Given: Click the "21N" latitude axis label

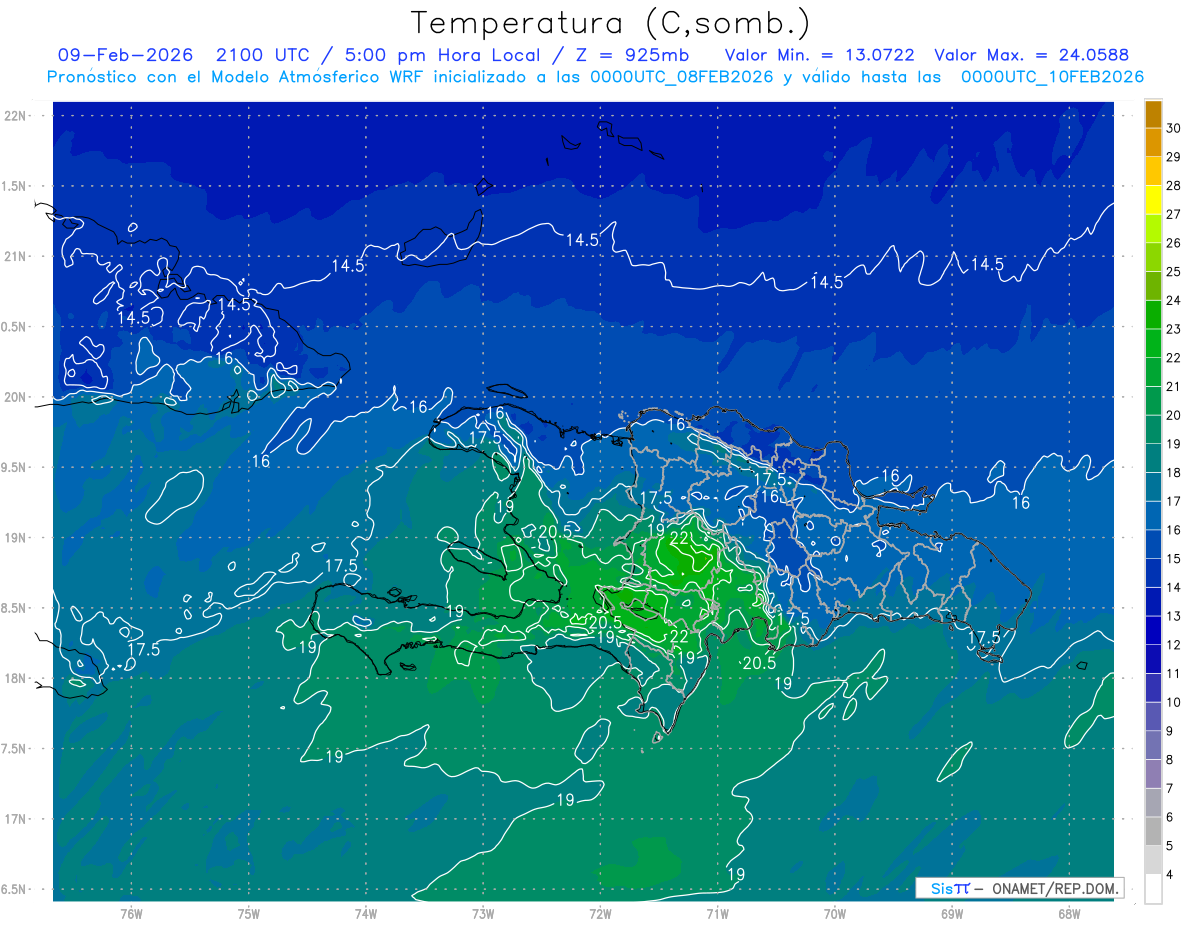Looking at the screenshot, I should (15, 257).
